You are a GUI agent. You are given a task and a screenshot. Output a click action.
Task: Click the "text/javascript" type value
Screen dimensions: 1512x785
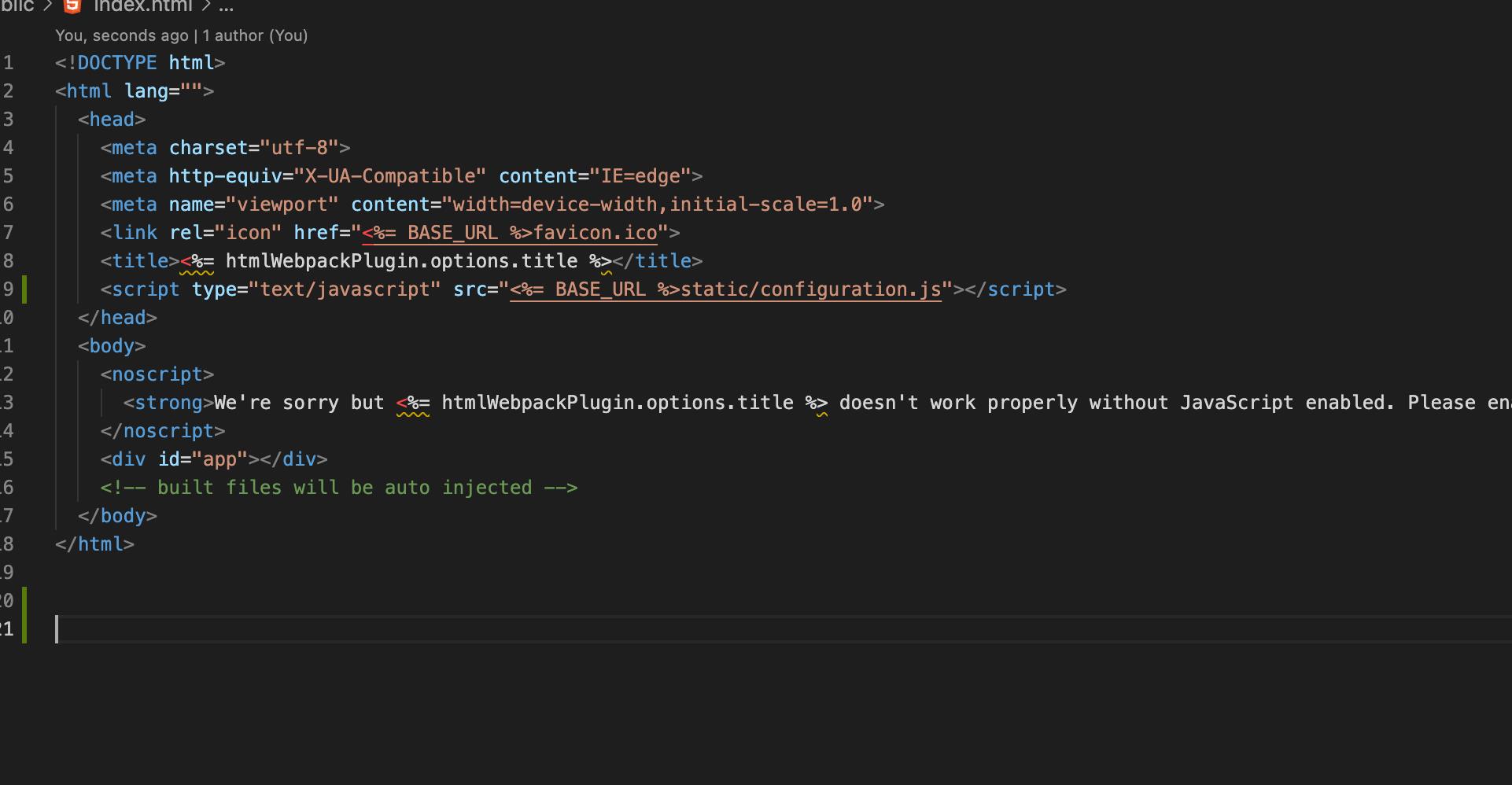[x=345, y=289]
